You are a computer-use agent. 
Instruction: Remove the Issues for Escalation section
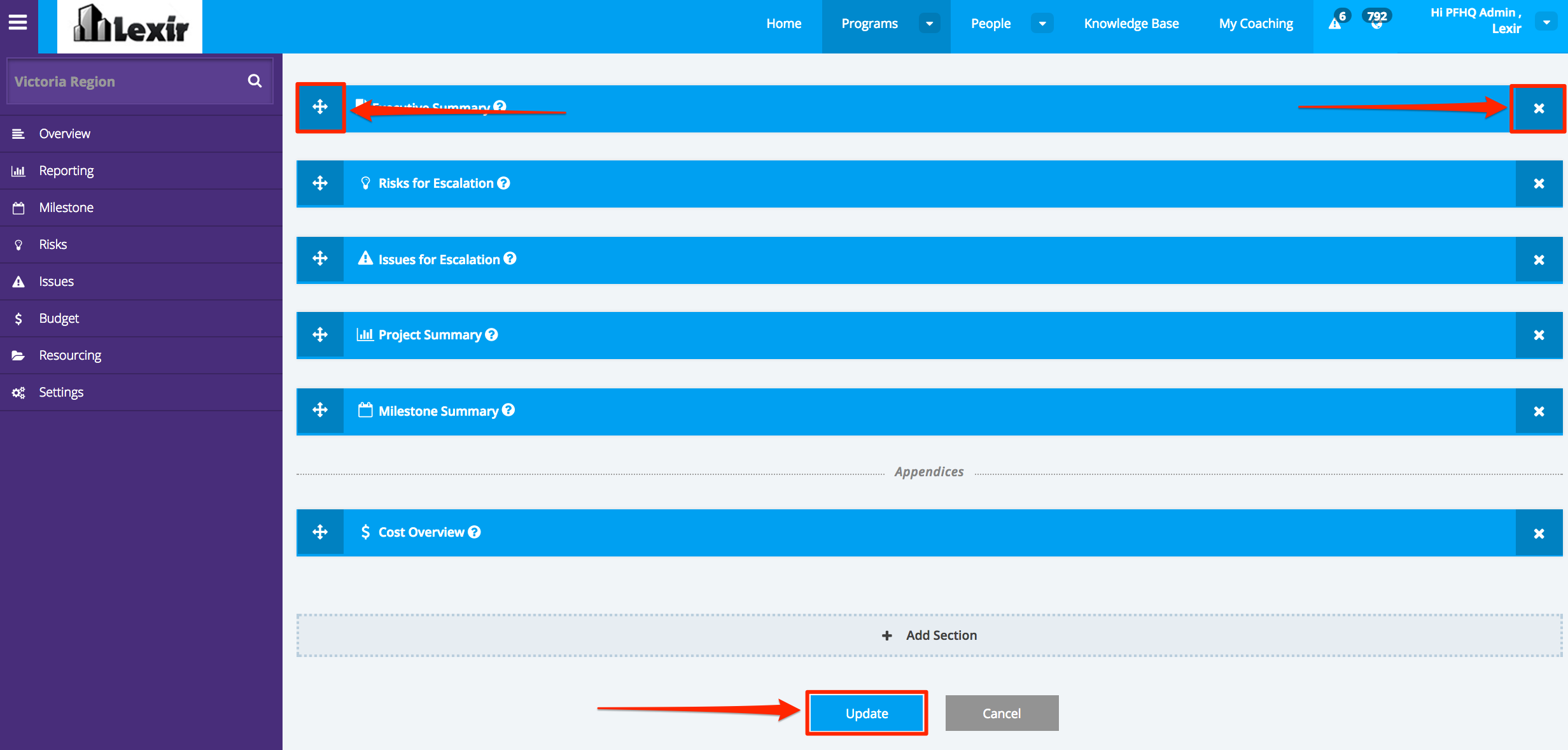[1539, 260]
